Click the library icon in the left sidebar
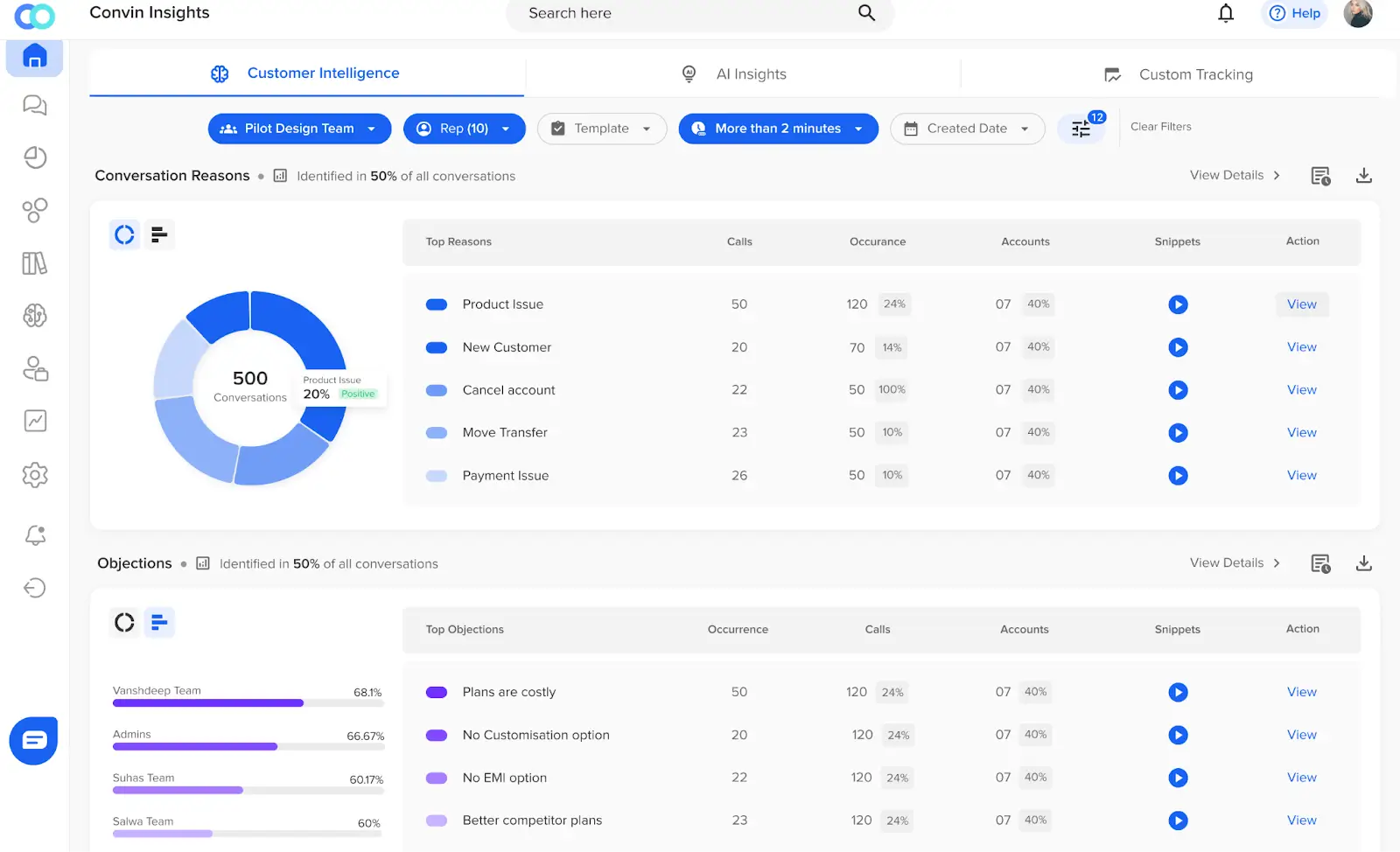The height and width of the screenshot is (852, 1400). click(x=34, y=263)
